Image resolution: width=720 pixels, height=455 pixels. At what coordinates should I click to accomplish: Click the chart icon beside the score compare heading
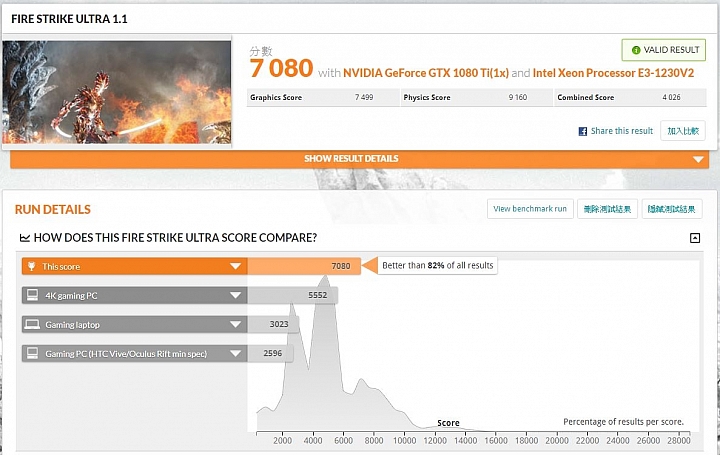(25, 238)
